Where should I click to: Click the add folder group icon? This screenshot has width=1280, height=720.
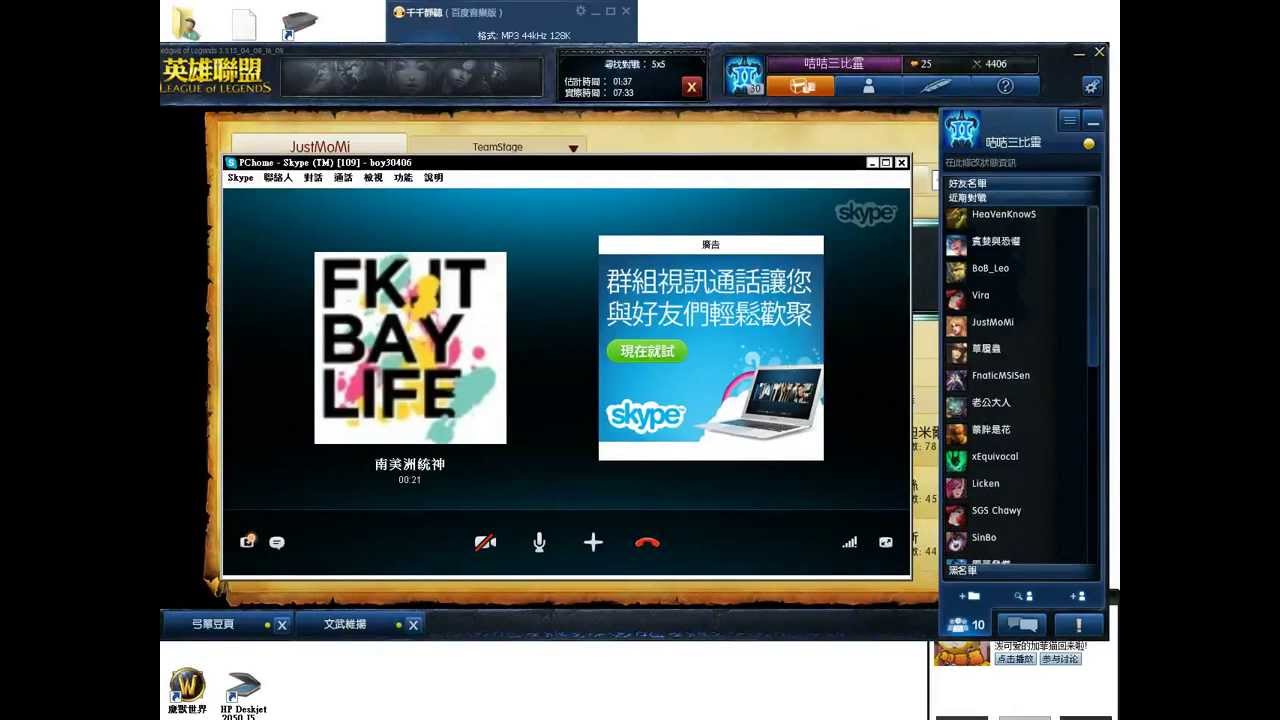(x=969, y=596)
